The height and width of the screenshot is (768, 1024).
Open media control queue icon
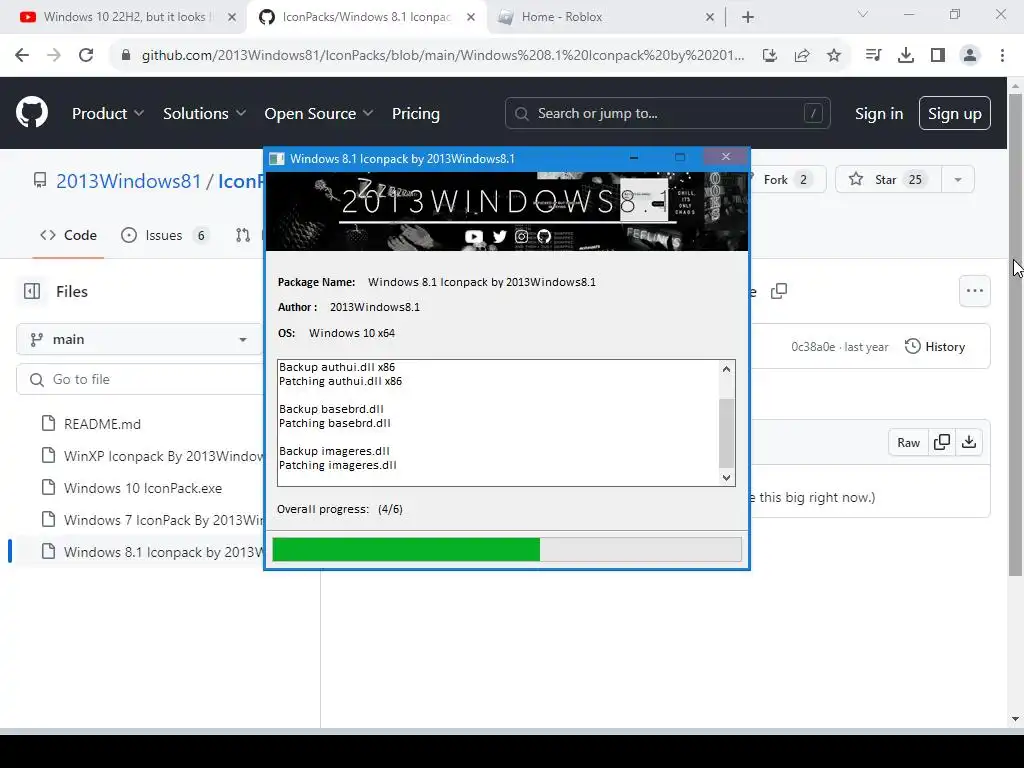[873, 56]
